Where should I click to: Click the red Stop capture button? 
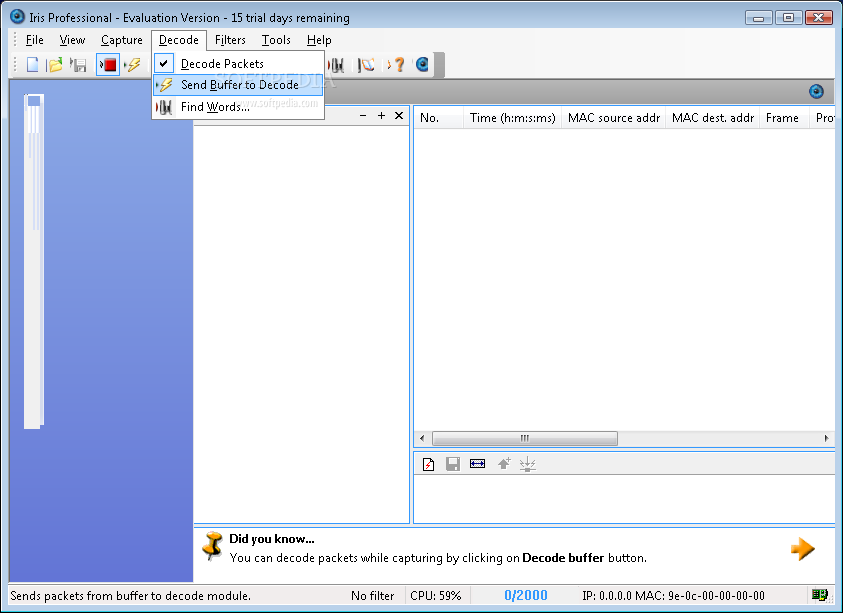click(108, 65)
